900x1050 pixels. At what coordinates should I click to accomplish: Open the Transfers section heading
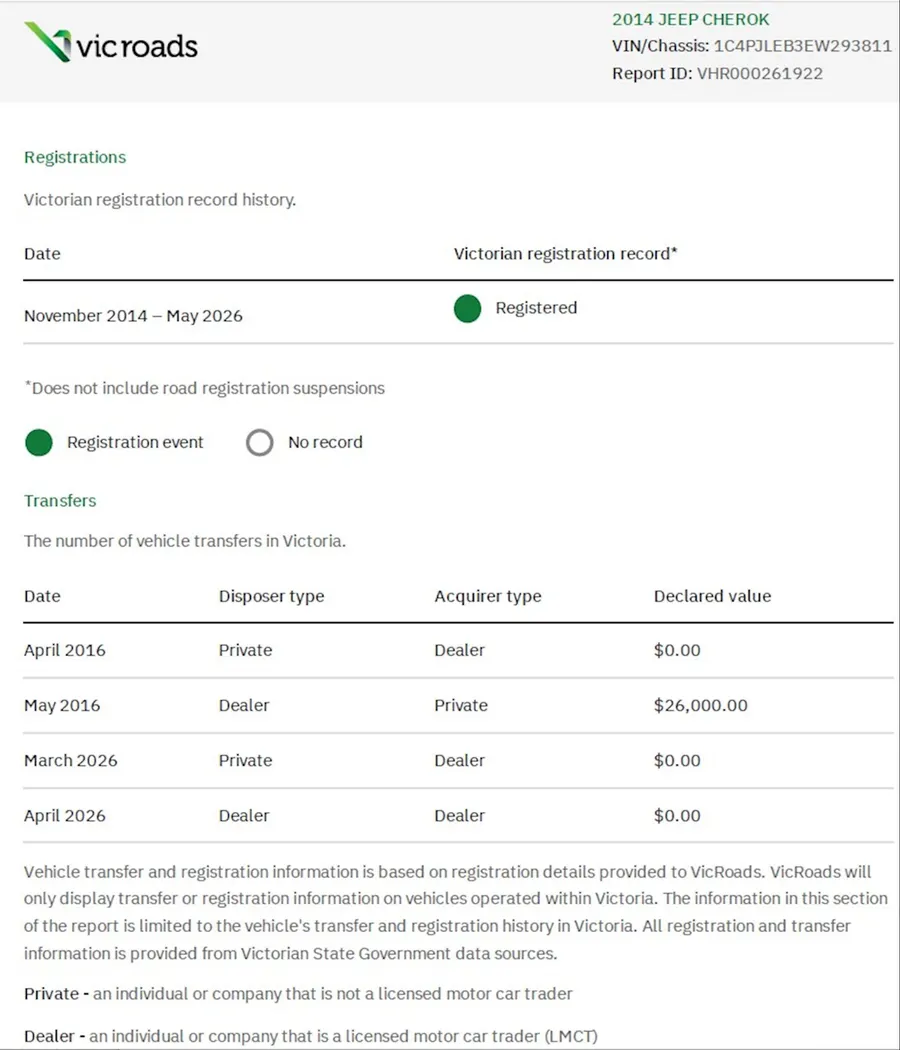[60, 501]
